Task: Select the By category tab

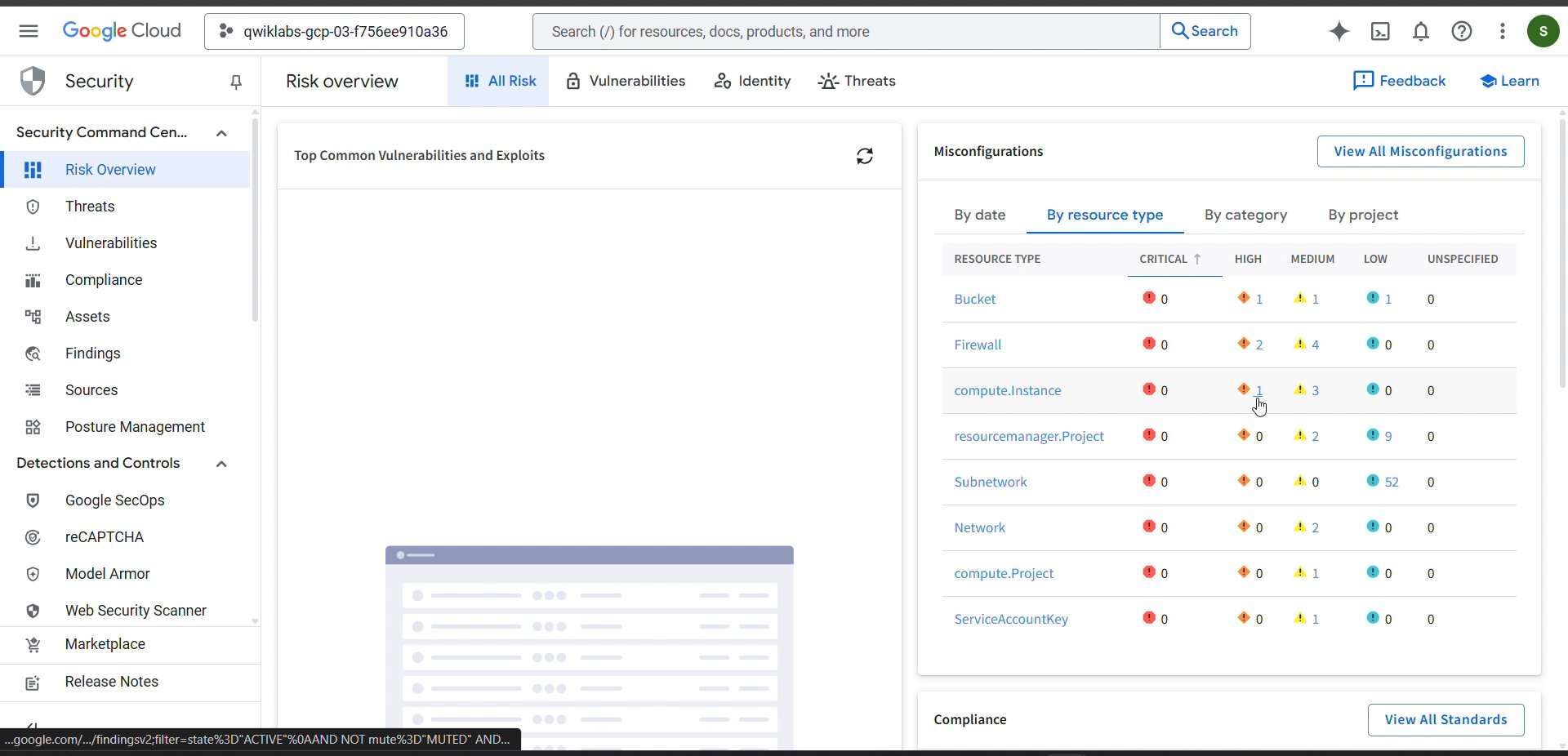Action: 1245,215
